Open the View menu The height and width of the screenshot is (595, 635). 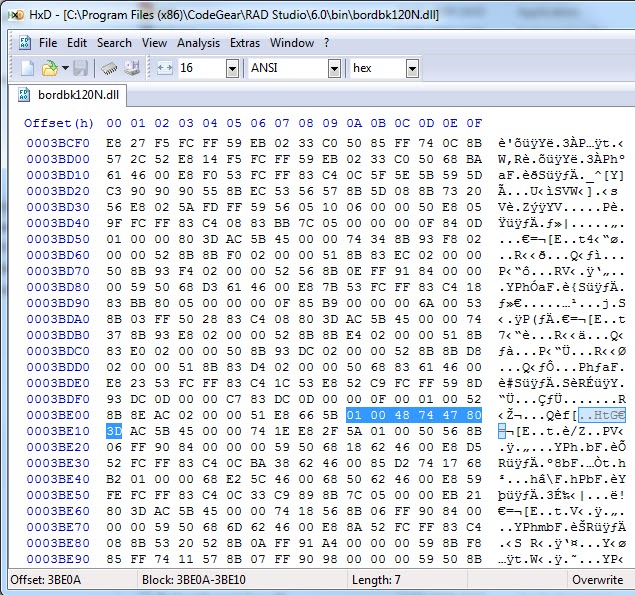(x=154, y=43)
